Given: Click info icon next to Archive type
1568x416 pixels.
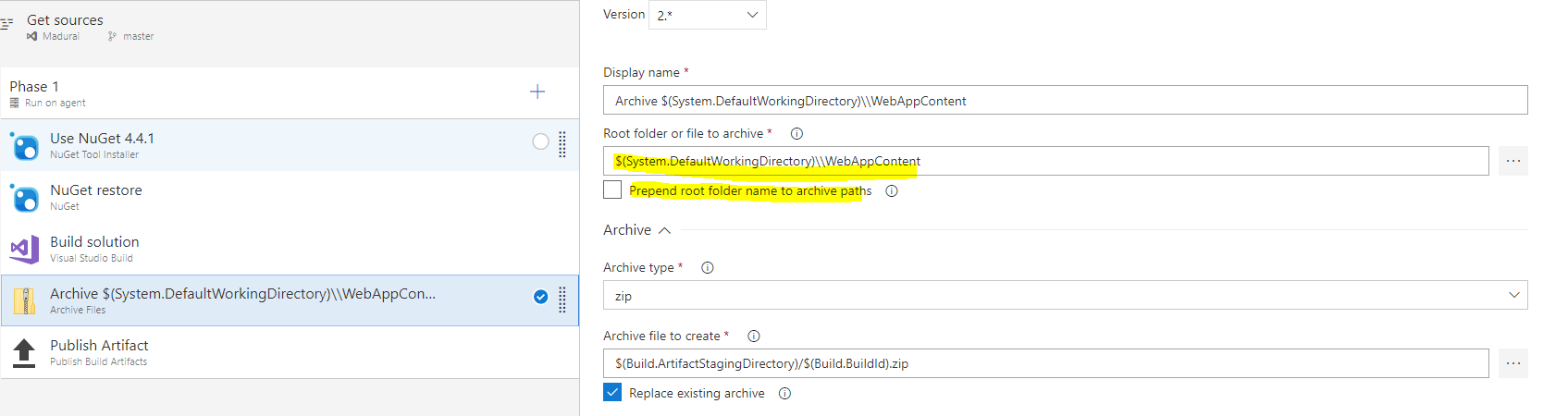Looking at the screenshot, I should coord(708,268).
